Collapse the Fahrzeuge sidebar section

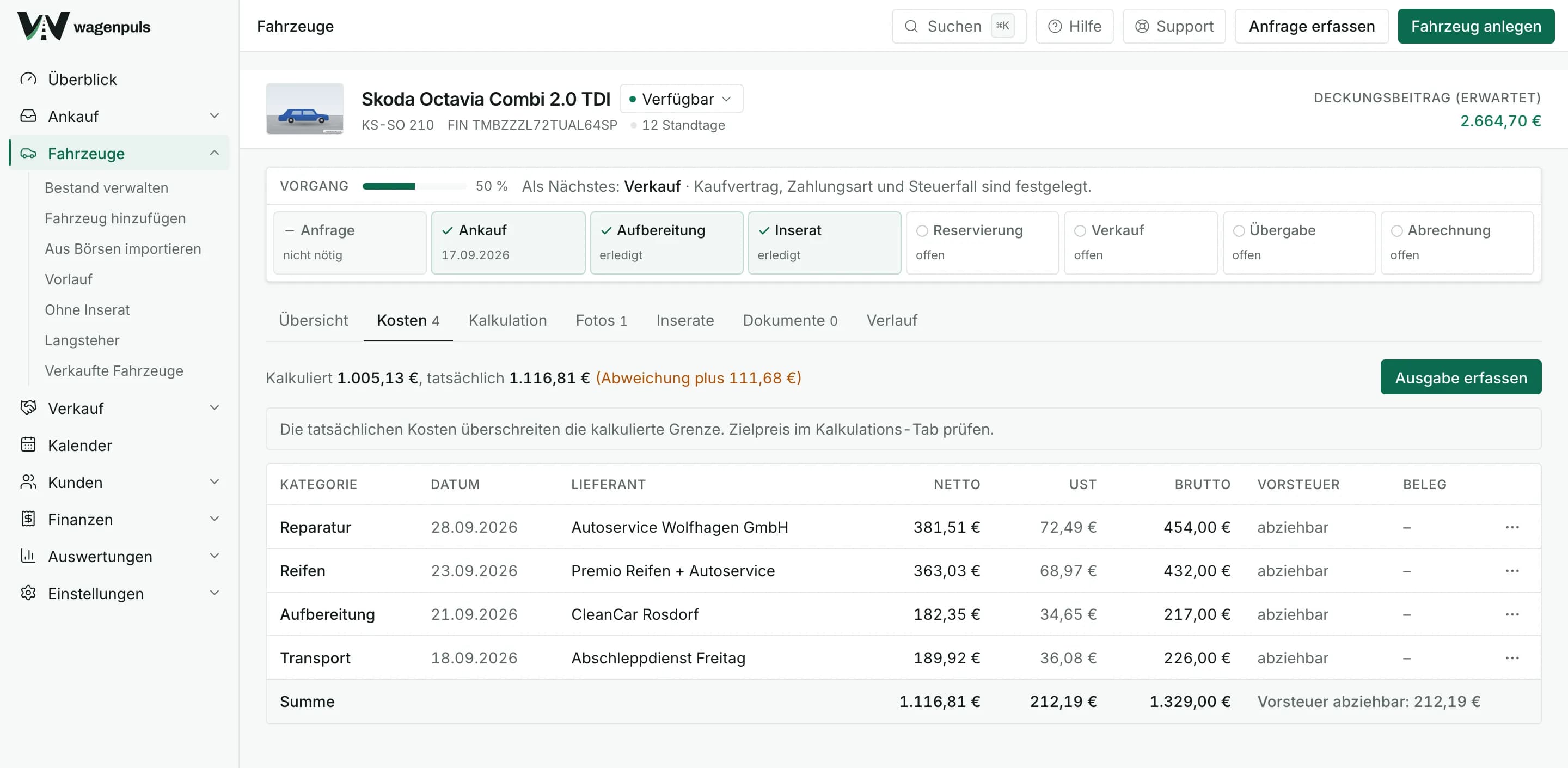[x=215, y=153]
